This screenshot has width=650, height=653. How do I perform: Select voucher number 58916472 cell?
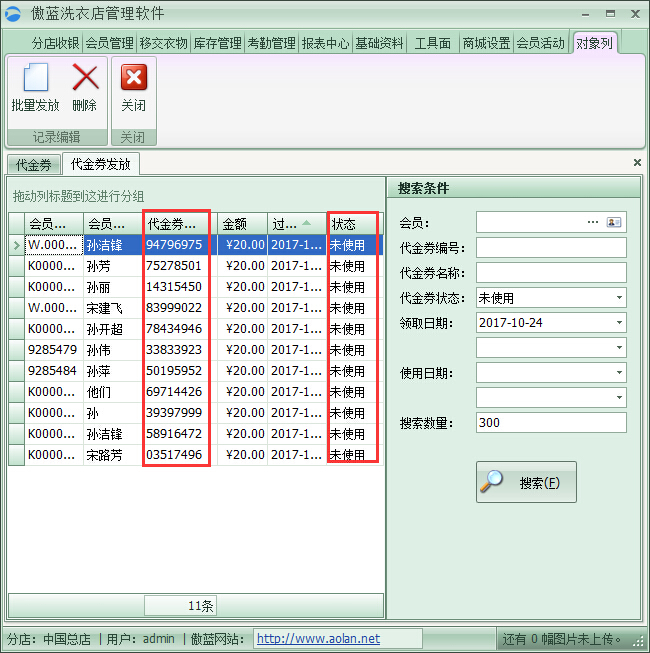point(179,434)
